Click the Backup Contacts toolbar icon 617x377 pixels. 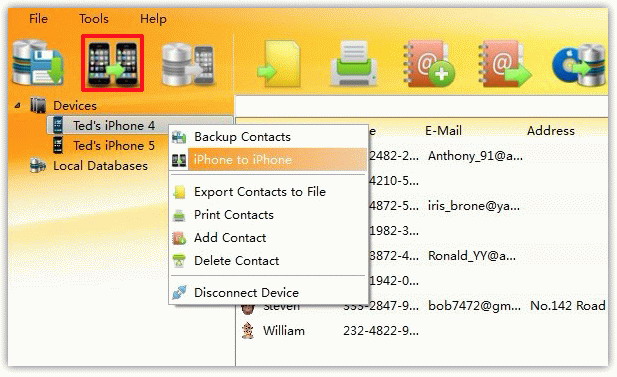coord(37,63)
